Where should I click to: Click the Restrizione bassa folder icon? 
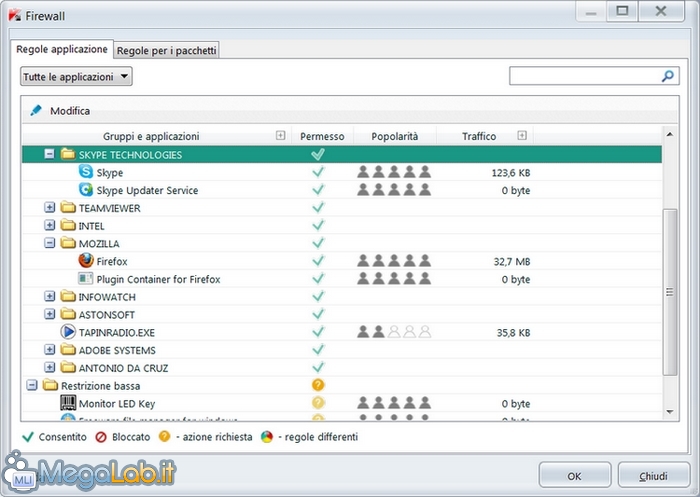50,385
